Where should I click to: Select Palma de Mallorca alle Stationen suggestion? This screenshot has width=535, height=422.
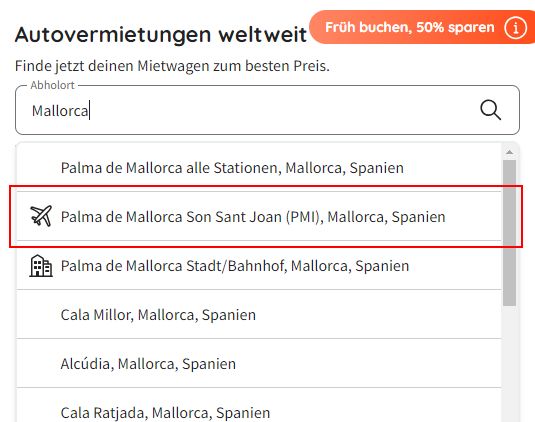click(259, 168)
